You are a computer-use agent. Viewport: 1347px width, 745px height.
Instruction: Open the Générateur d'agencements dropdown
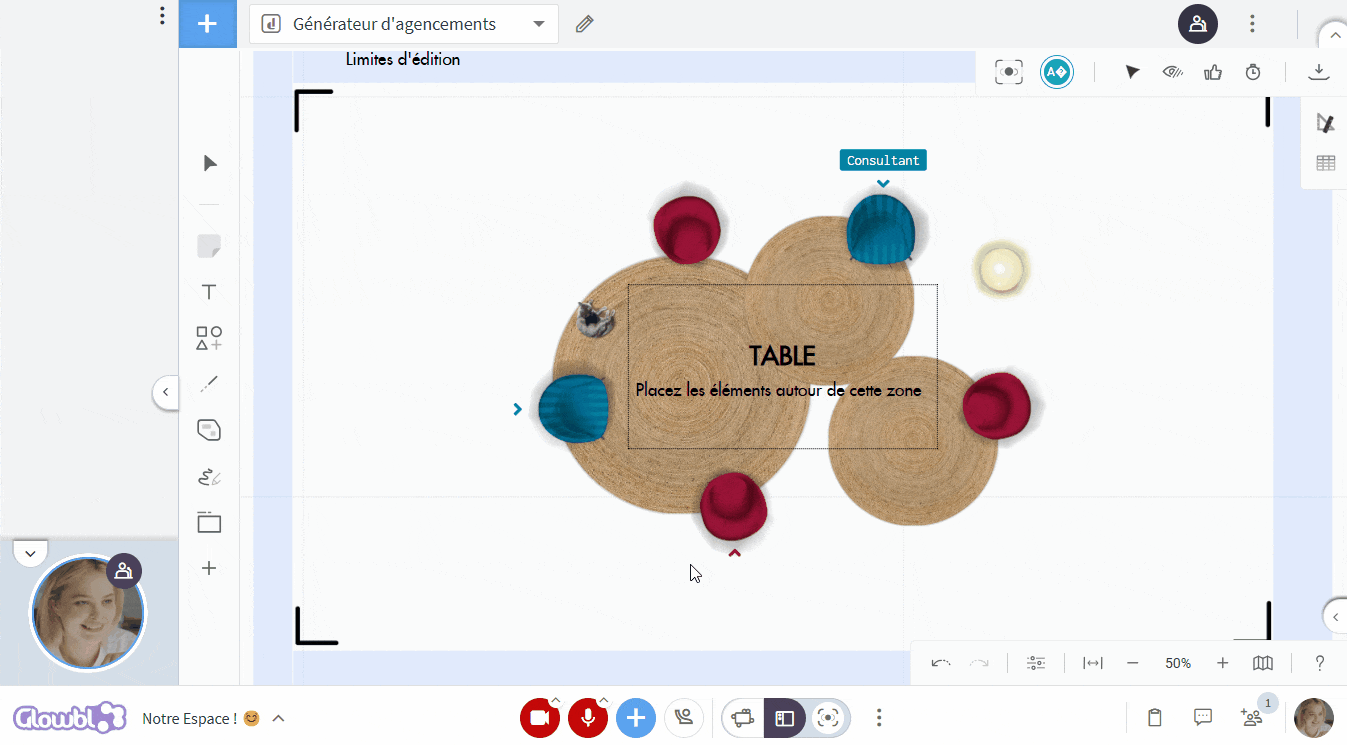click(404, 24)
